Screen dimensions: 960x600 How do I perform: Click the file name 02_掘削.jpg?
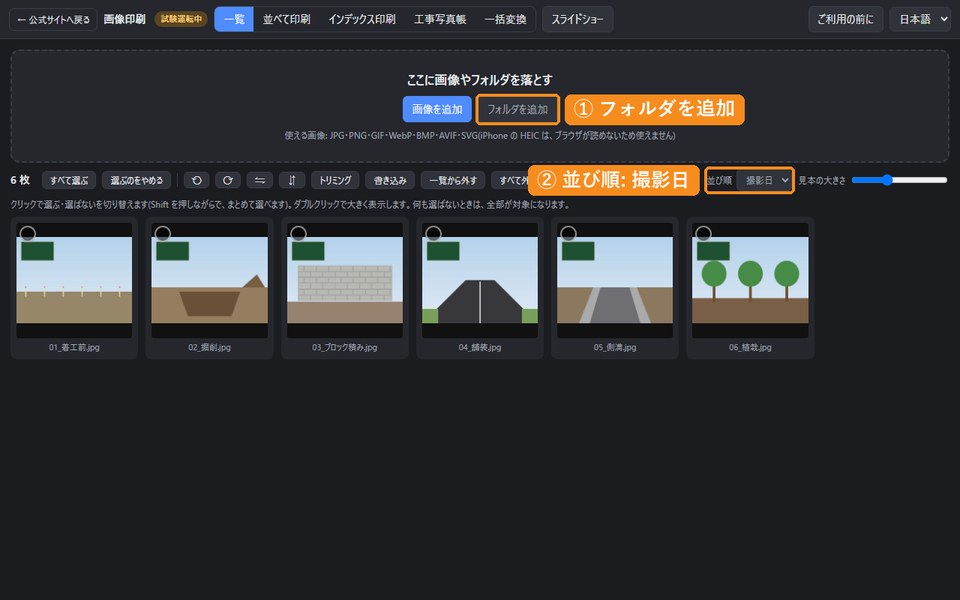[x=209, y=347]
